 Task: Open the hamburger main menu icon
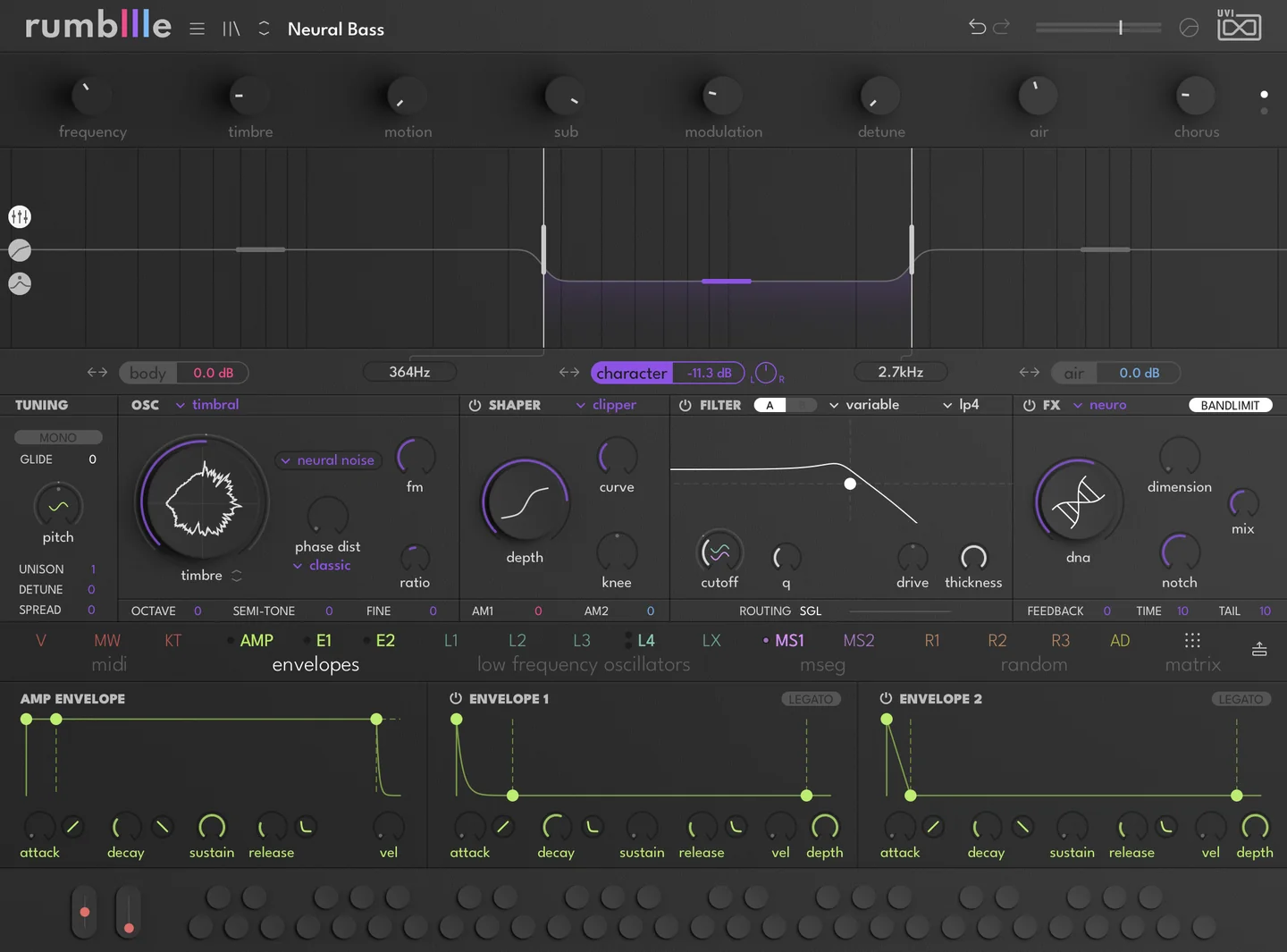pos(198,29)
